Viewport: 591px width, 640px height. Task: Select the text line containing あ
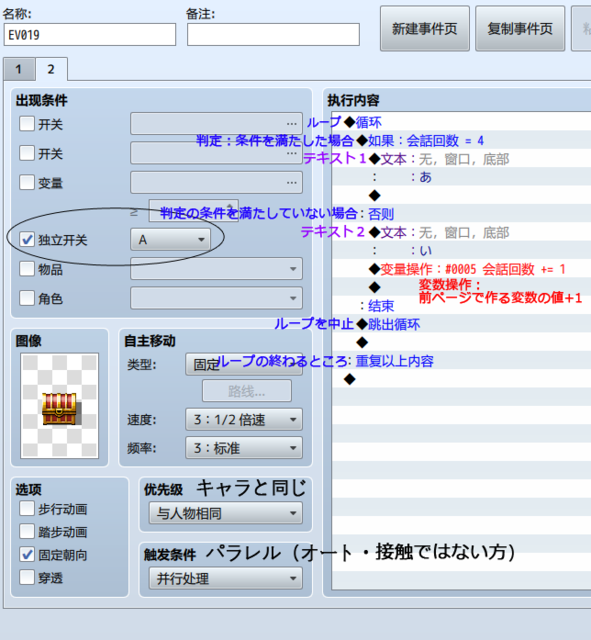click(x=461, y=177)
